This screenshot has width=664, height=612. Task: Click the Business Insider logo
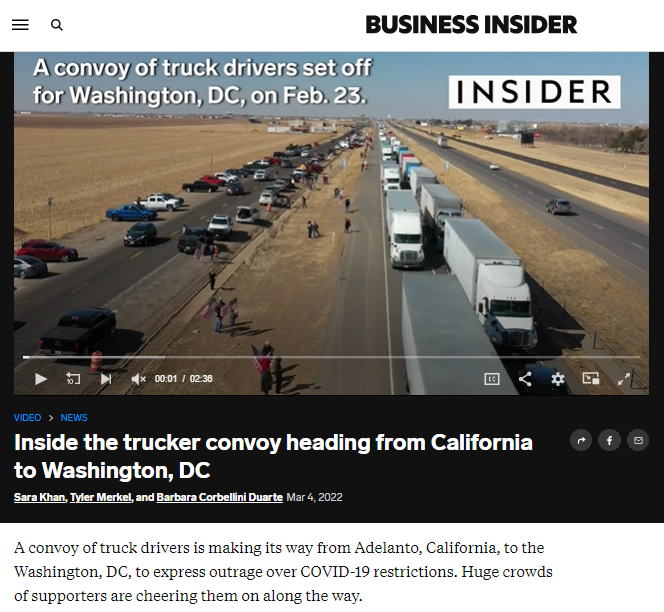[x=471, y=25]
